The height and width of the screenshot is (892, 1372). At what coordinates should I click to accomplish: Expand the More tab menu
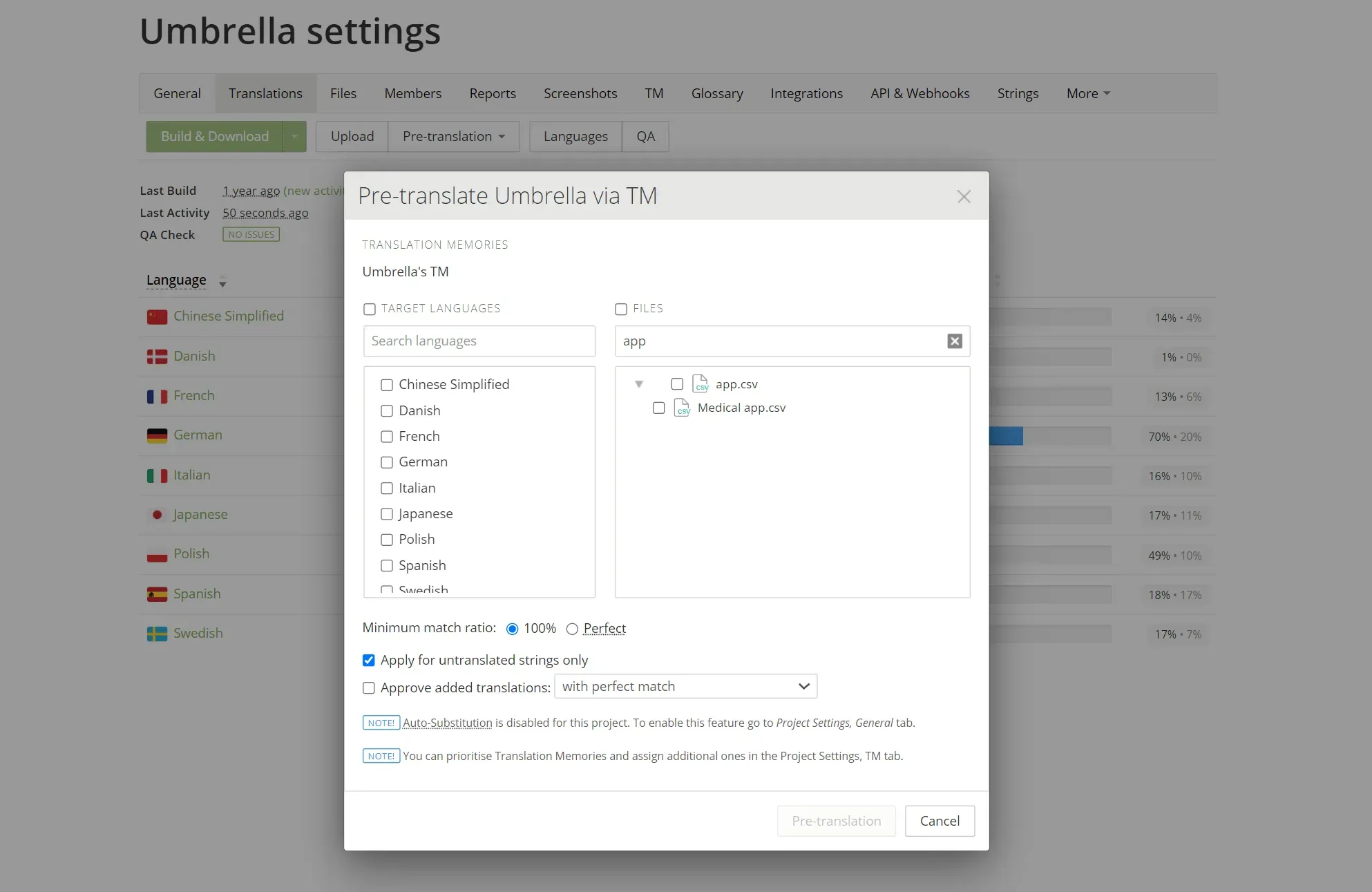(1087, 93)
